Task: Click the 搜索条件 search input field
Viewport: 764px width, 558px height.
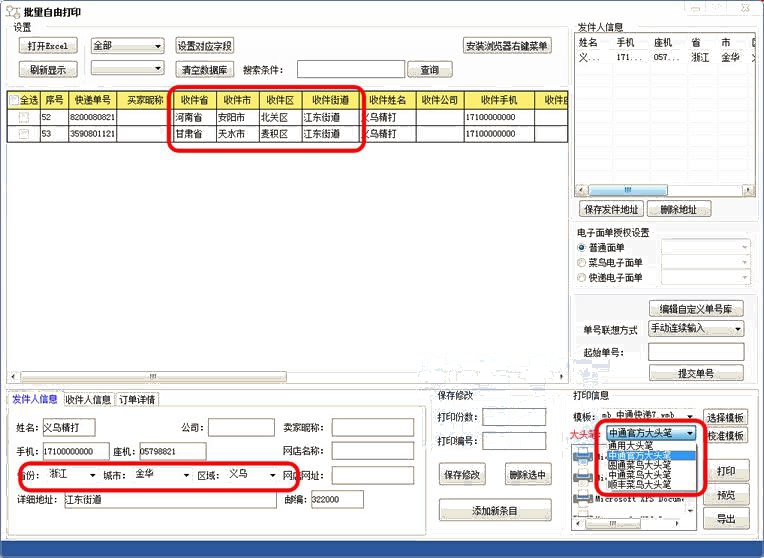Action: pyautogui.click(x=349, y=69)
